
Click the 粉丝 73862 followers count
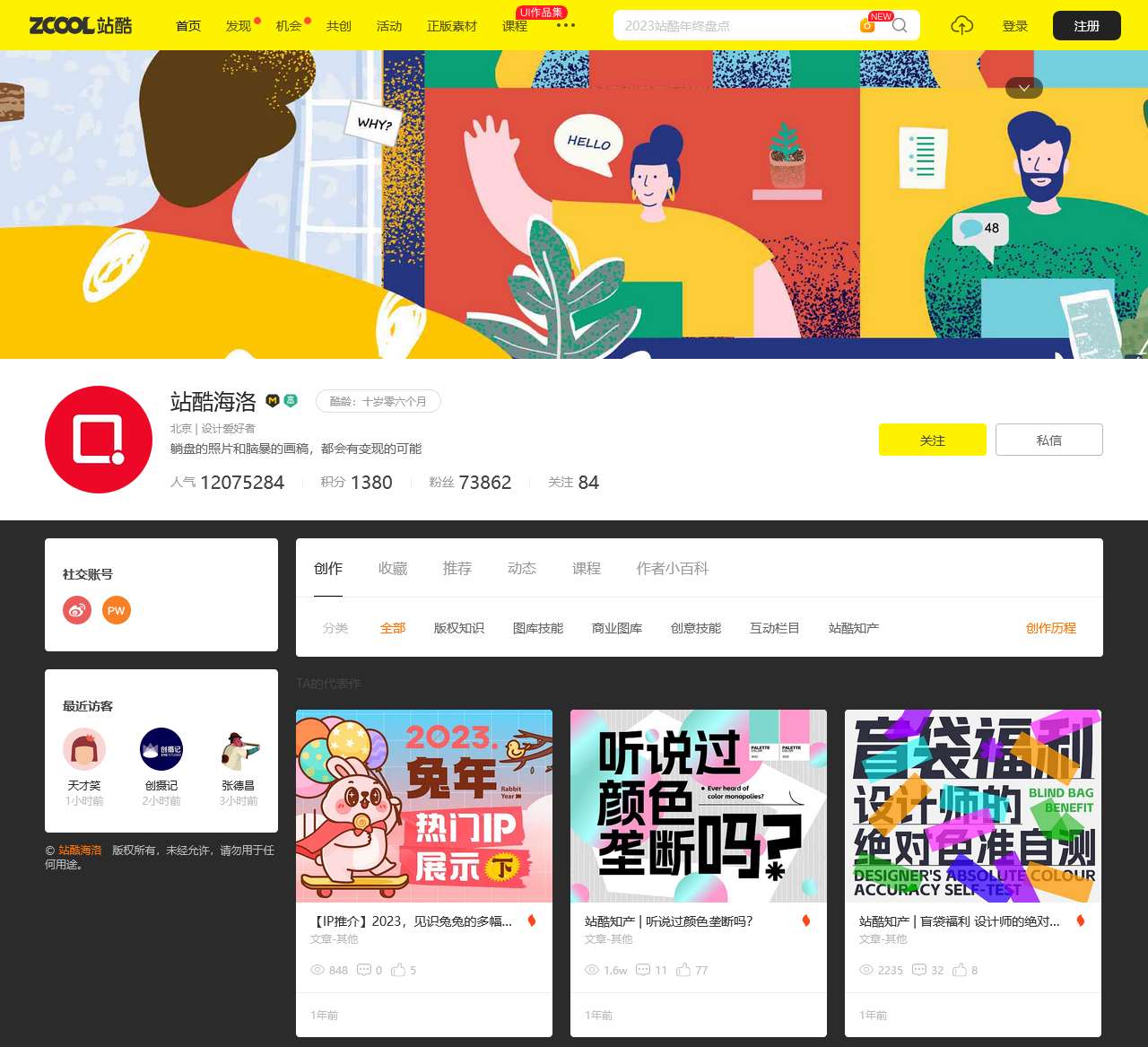coord(470,482)
